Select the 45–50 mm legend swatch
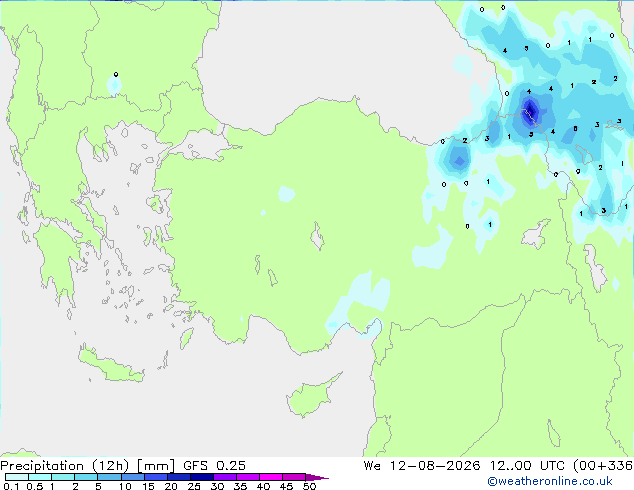 pos(294,477)
